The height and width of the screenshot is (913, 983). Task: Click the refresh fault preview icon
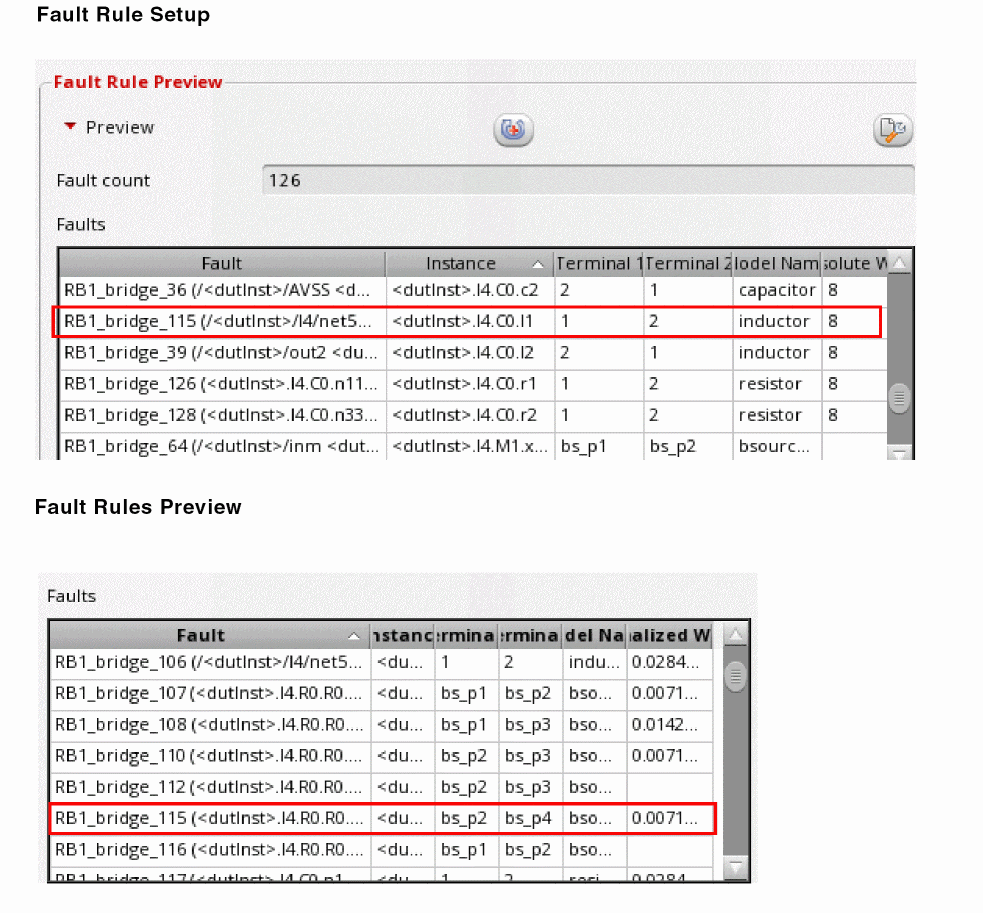click(x=513, y=130)
